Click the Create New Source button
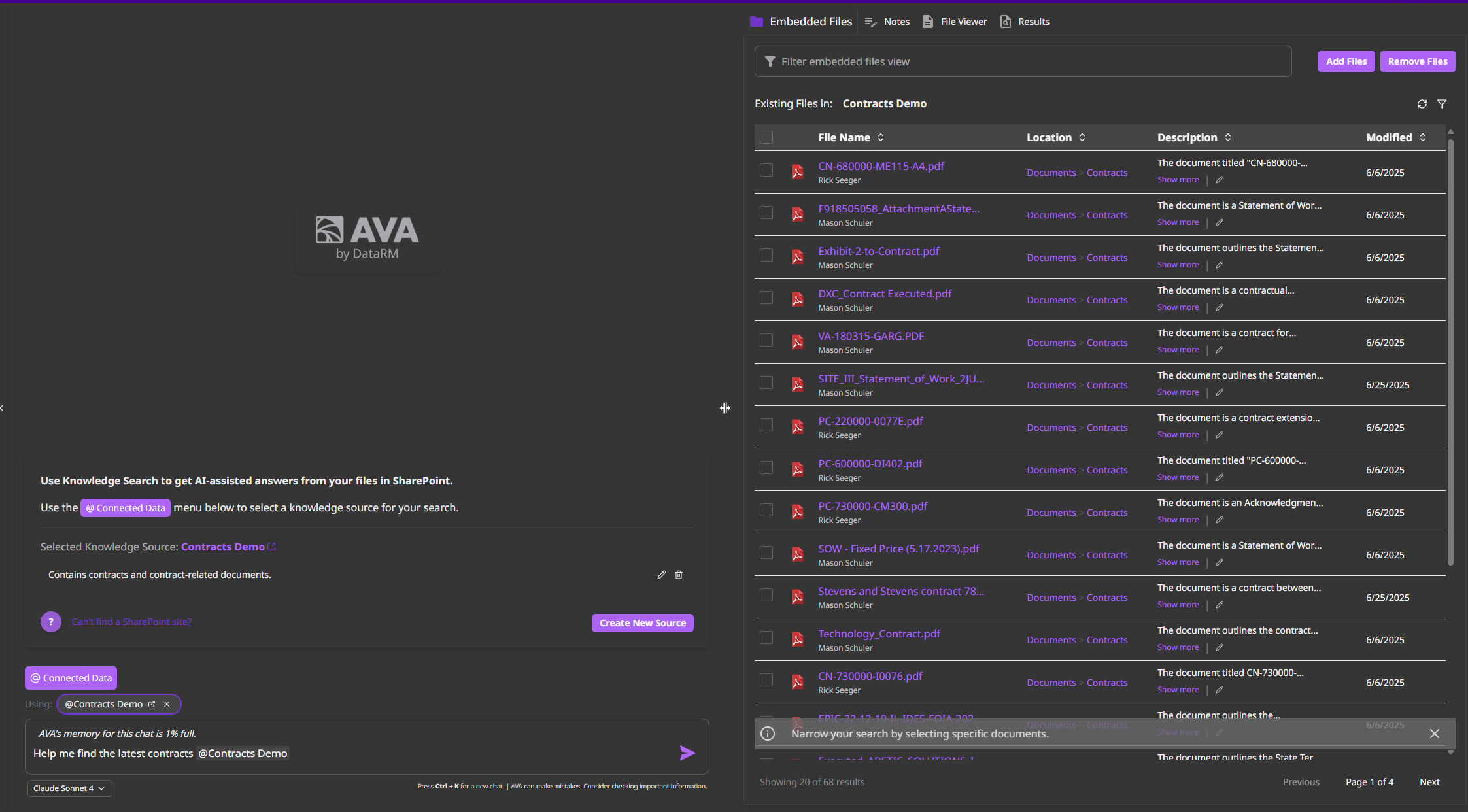The image size is (1468, 812). 641,622
